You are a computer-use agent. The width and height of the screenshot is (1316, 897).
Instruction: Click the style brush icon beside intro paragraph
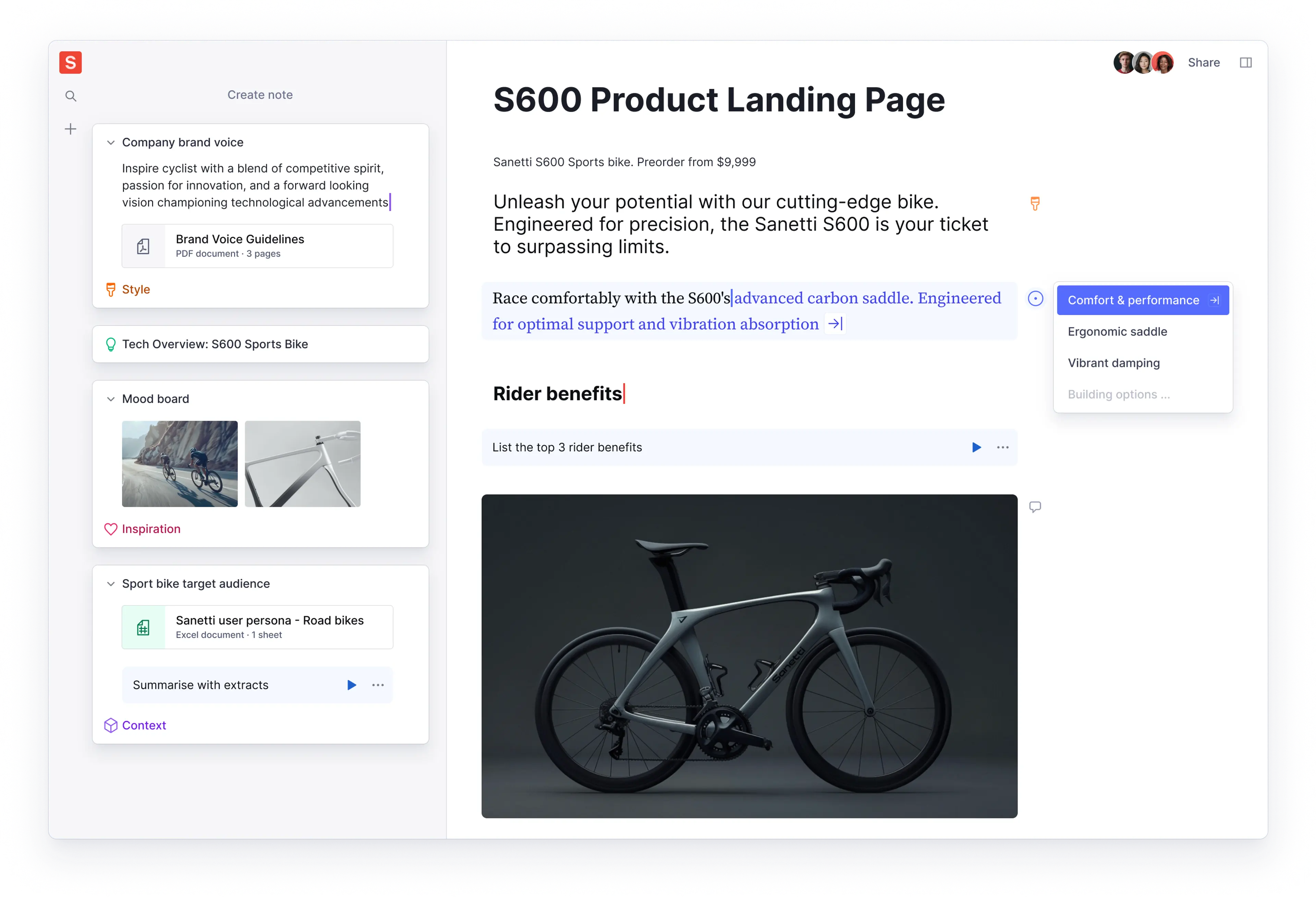point(1035,203)
